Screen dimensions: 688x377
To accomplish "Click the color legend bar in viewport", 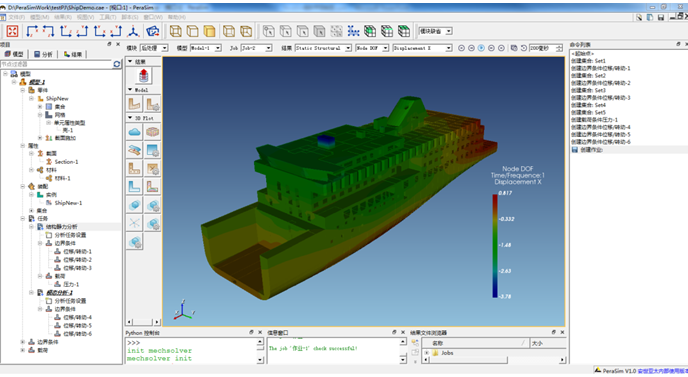I will pyautogui.click(x=495, y=246).
